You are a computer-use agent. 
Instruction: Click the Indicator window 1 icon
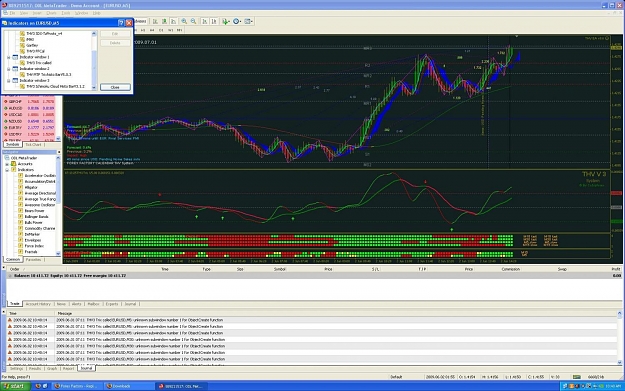[x=15, y=57]
